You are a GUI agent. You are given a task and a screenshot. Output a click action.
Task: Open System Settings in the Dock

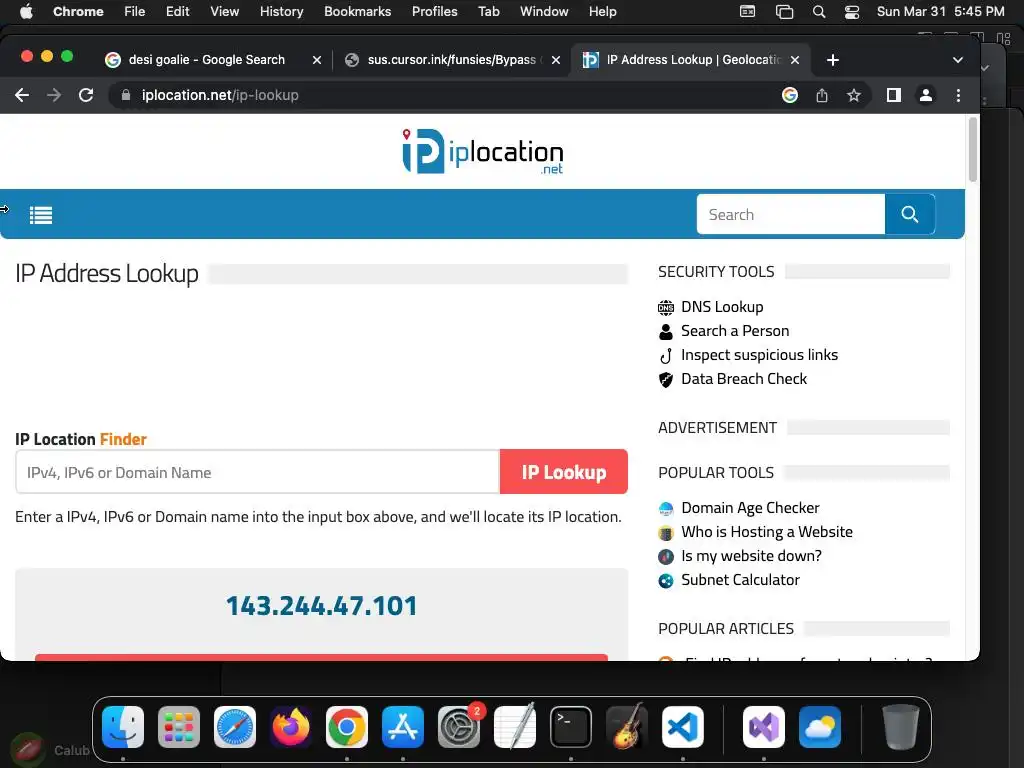(459, 727)
